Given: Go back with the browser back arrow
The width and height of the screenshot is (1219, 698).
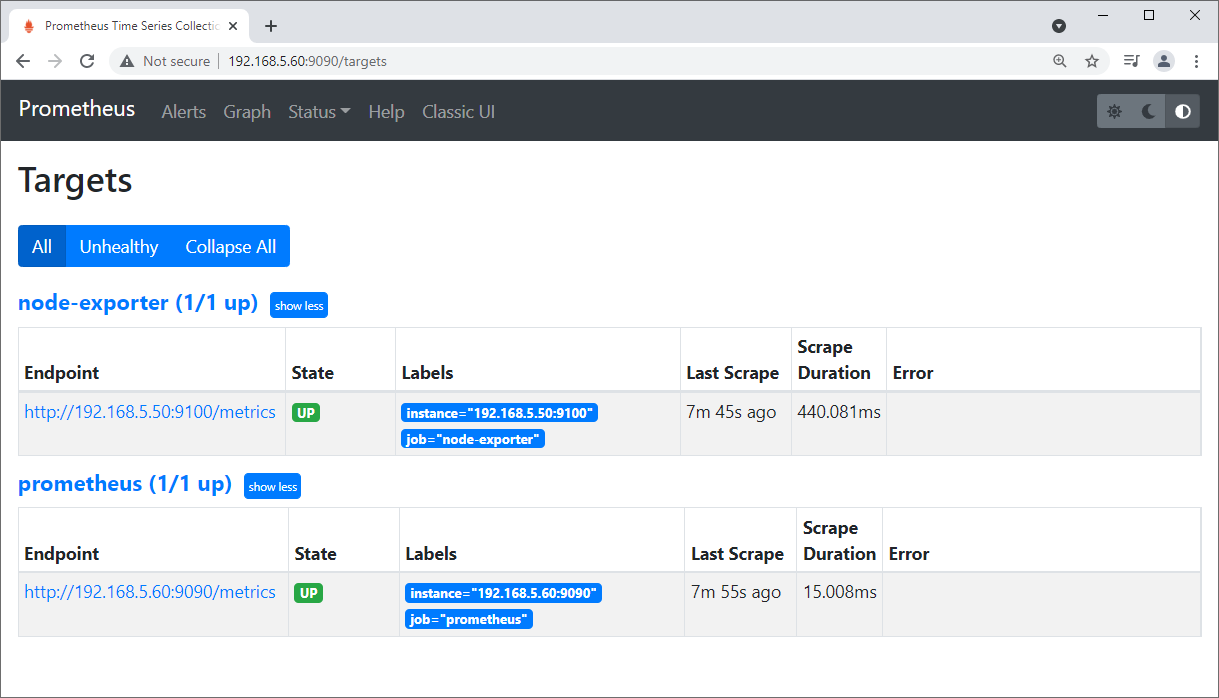Looking at the screenshot, I should pyautogui.click(x=23, y=61).
